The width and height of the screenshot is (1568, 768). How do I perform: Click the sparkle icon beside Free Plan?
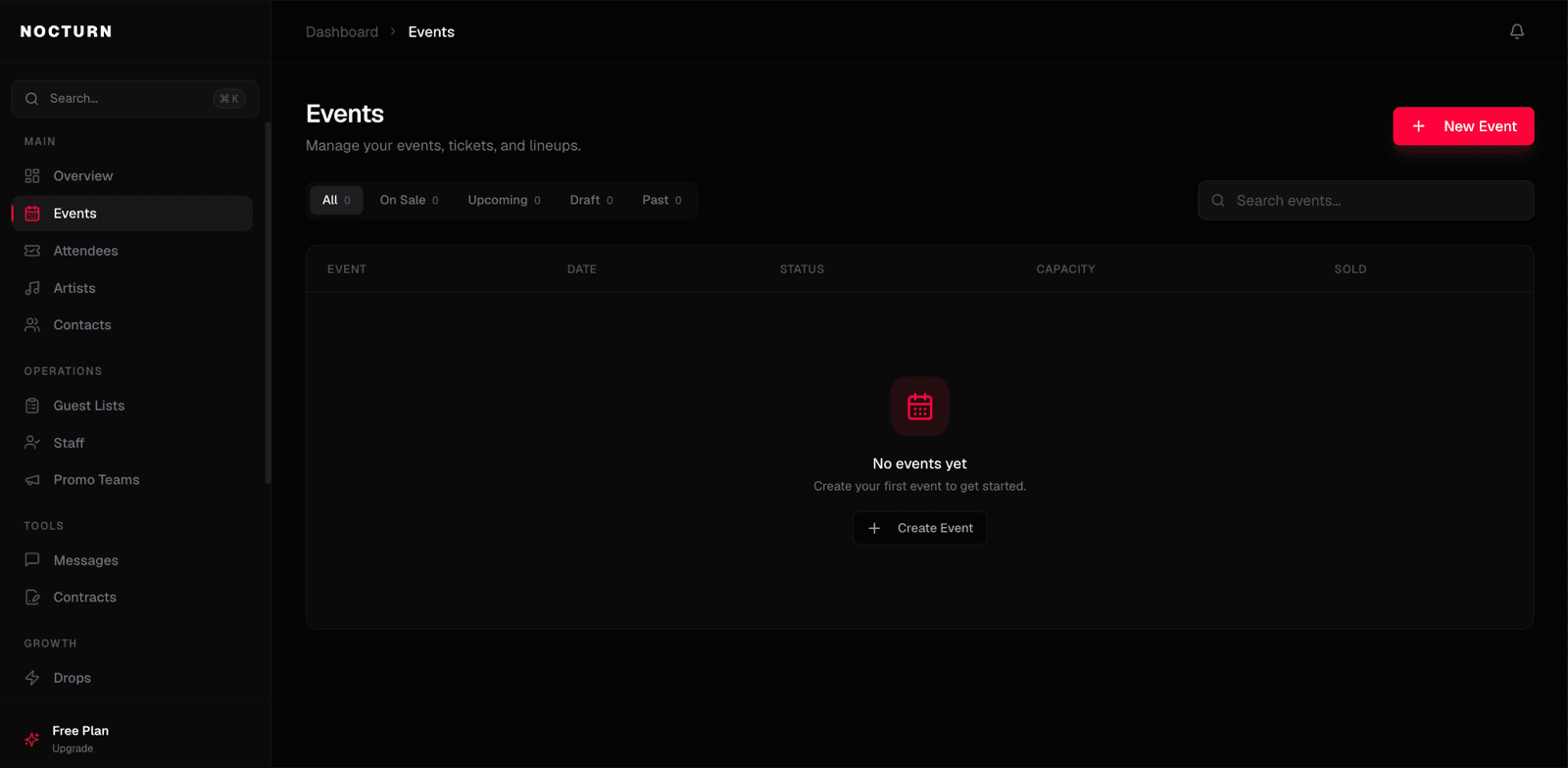[x=32, y=740]
